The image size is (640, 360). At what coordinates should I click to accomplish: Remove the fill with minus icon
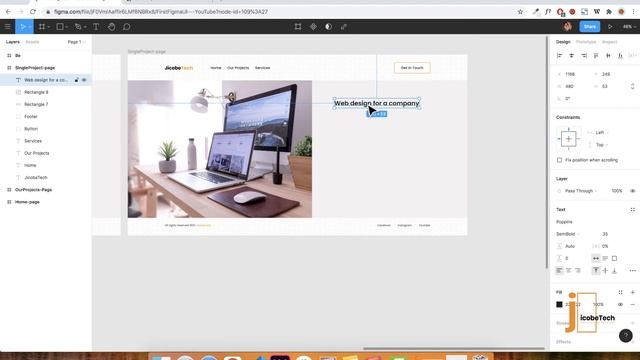pyautogui.click(x=633, y=304)
